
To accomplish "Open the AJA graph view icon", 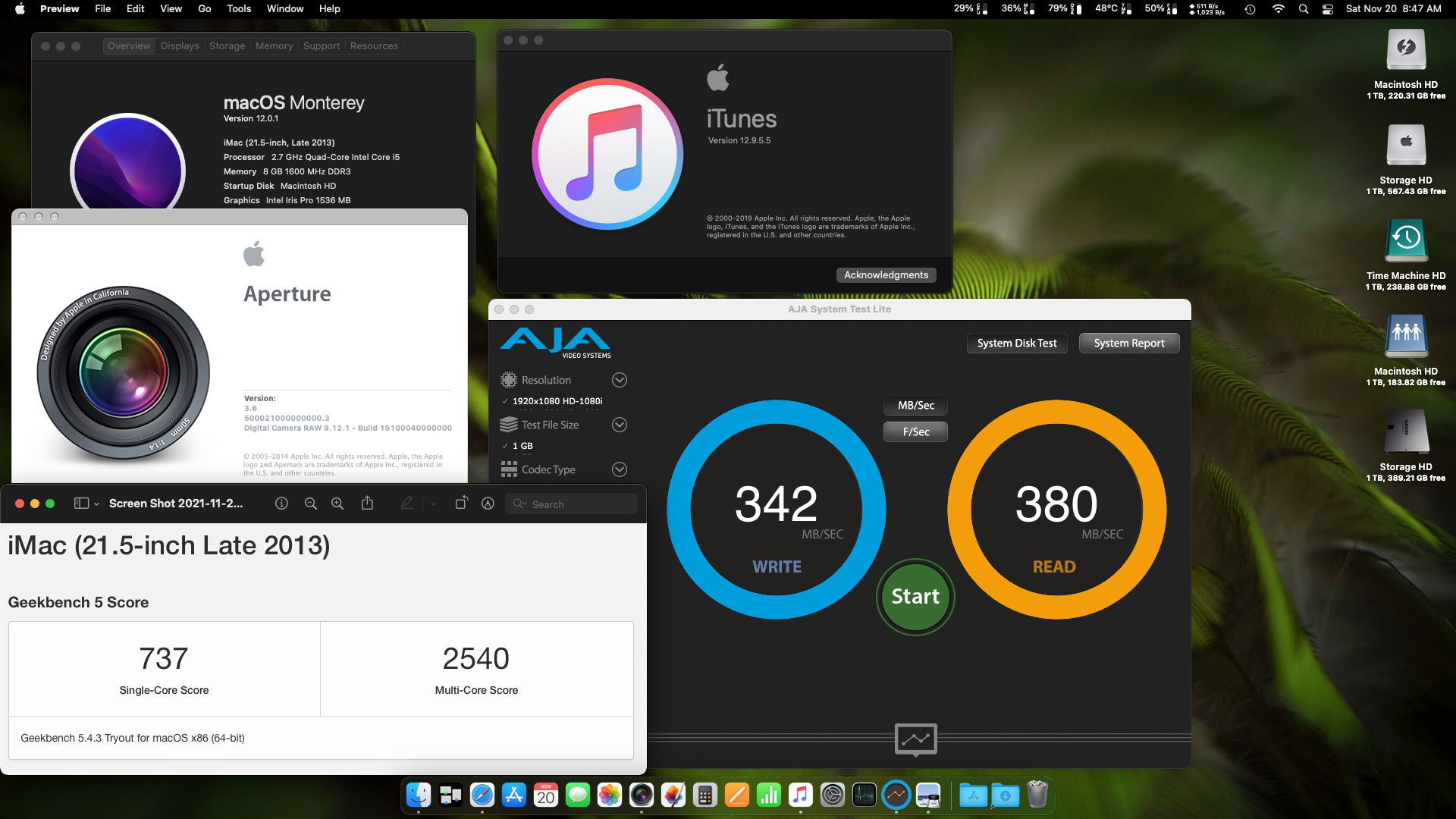I will pos(915,739).
